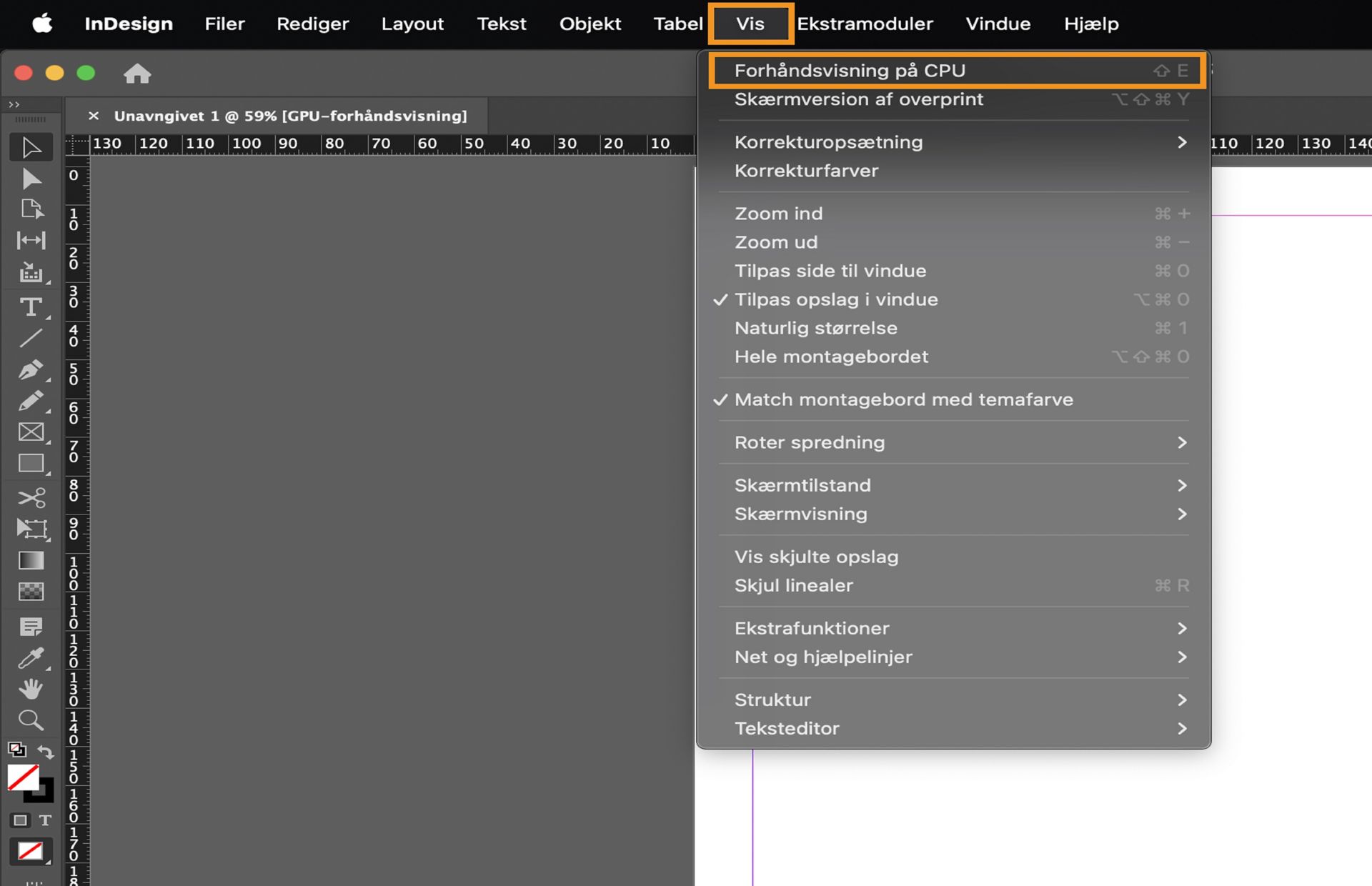Open the Ekstramoduler menu

tap(865, 24)
